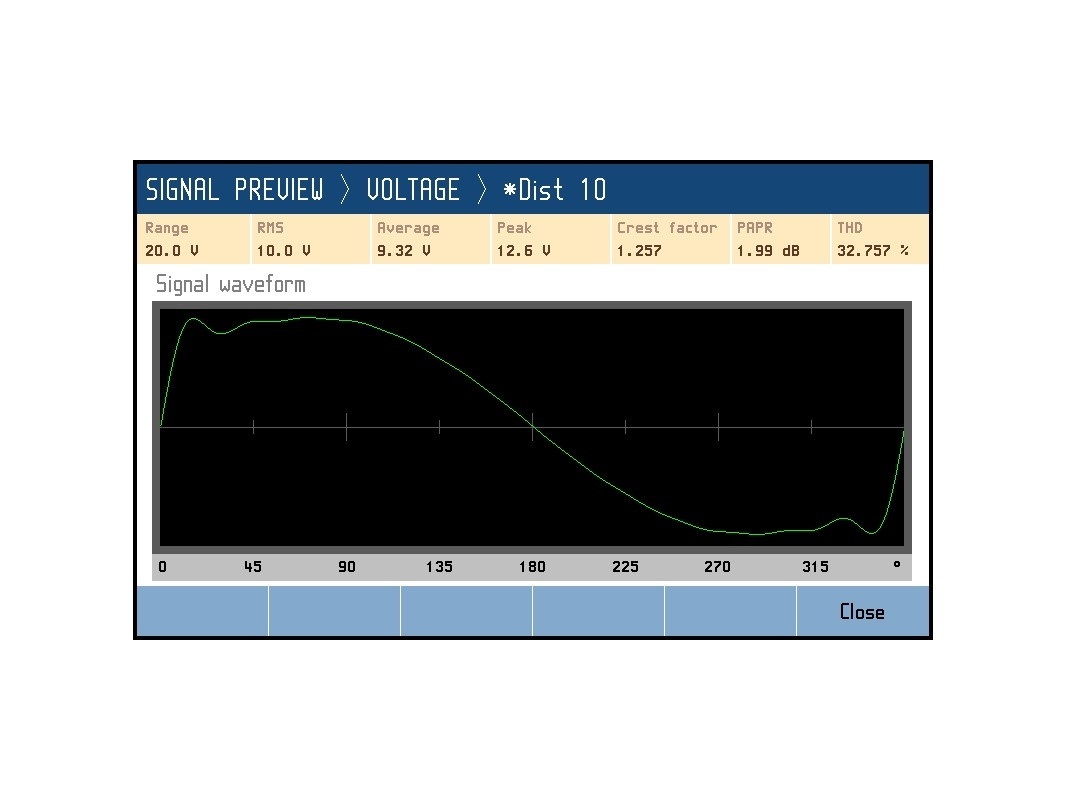Click the 45 degree axis label
Screen dimensions: 1067x800
[x=252, y=567]
